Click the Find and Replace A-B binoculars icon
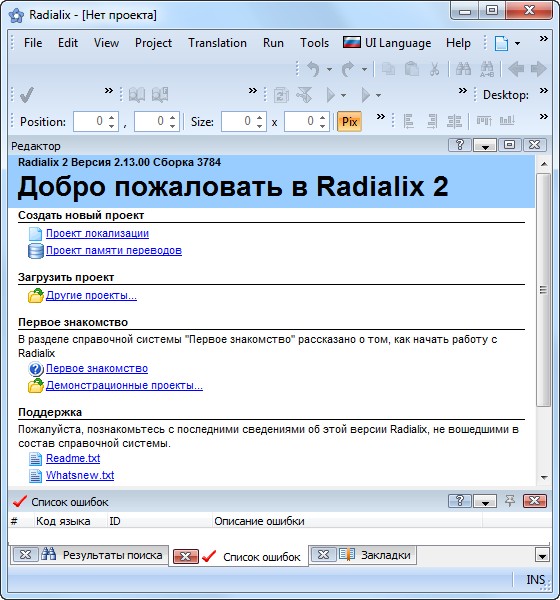Screen dimensions: 560x600 [x=487, y=69]
